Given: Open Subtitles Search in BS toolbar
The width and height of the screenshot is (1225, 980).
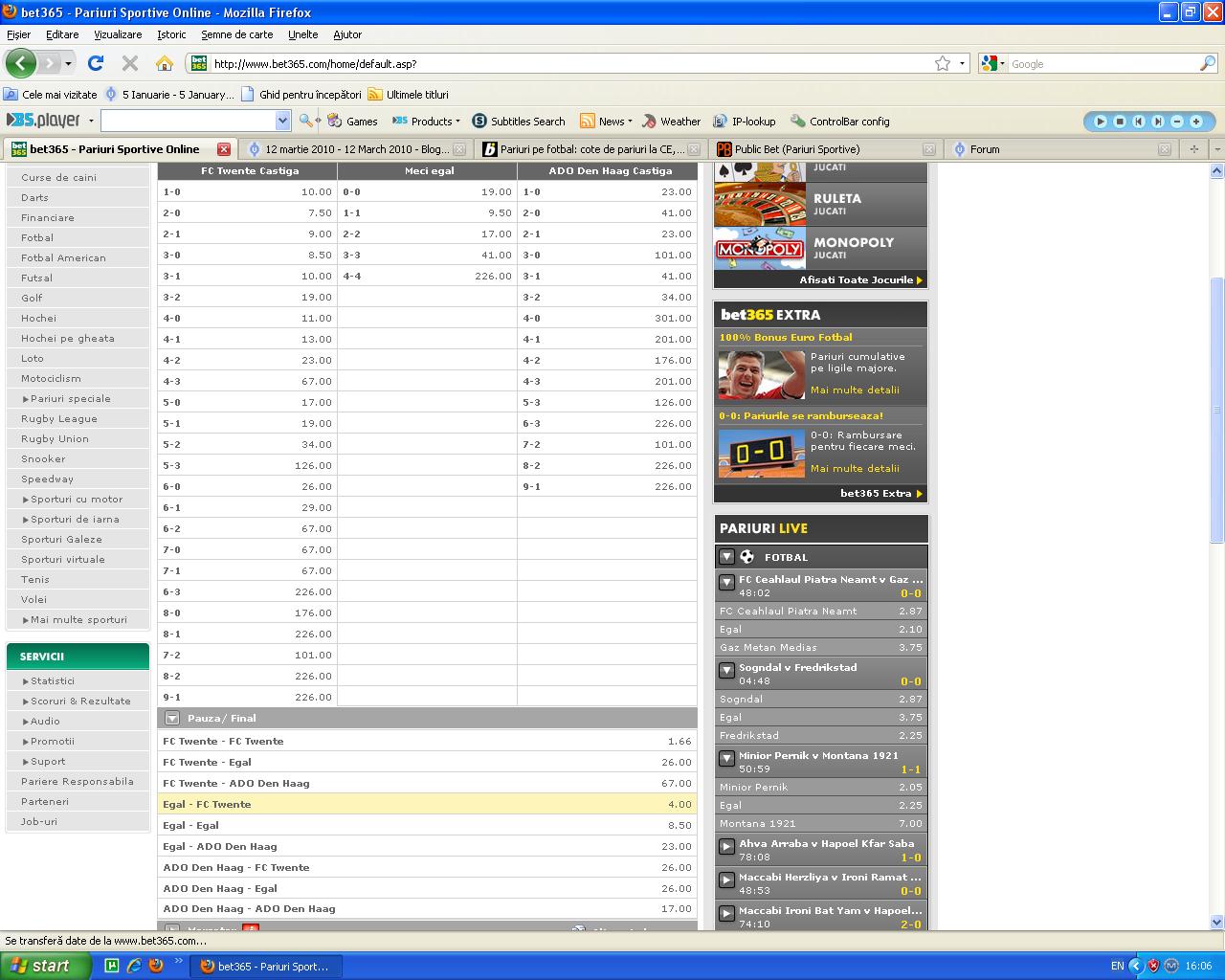Looking at the screenshot, I should (519, 122).
